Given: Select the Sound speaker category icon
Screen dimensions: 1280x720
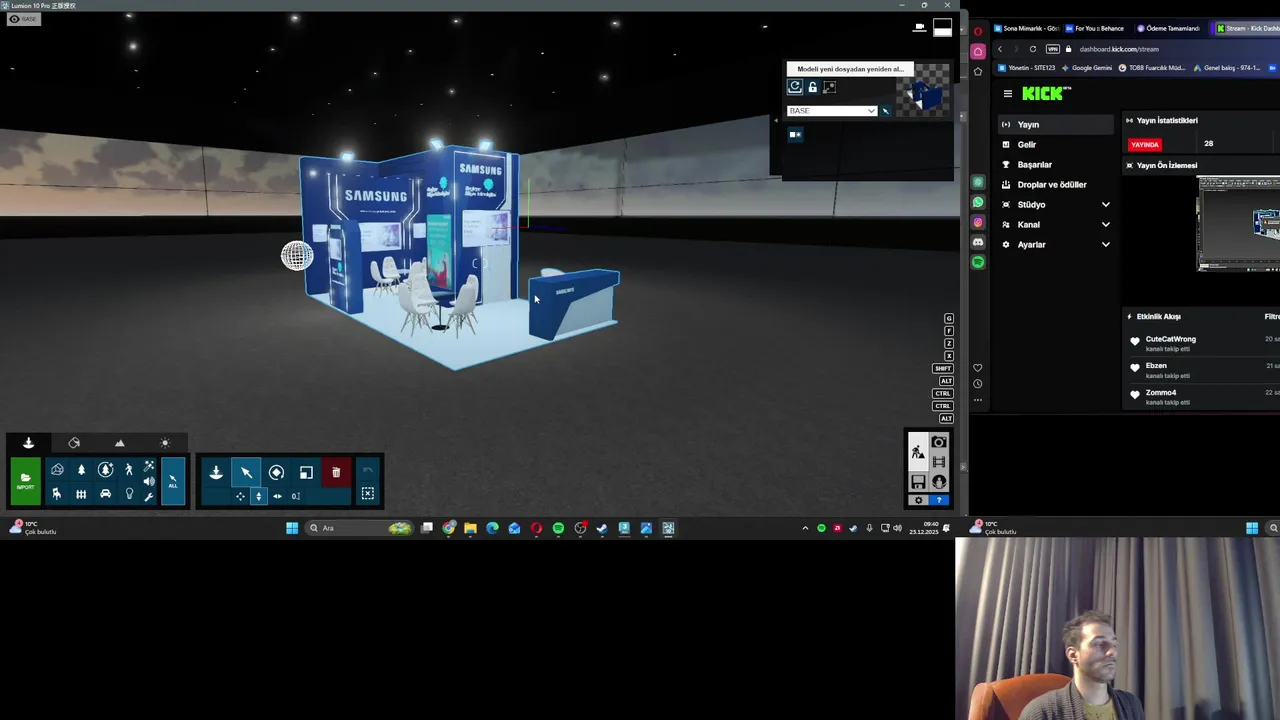Looking at the screenshot, I should (149, 481).
